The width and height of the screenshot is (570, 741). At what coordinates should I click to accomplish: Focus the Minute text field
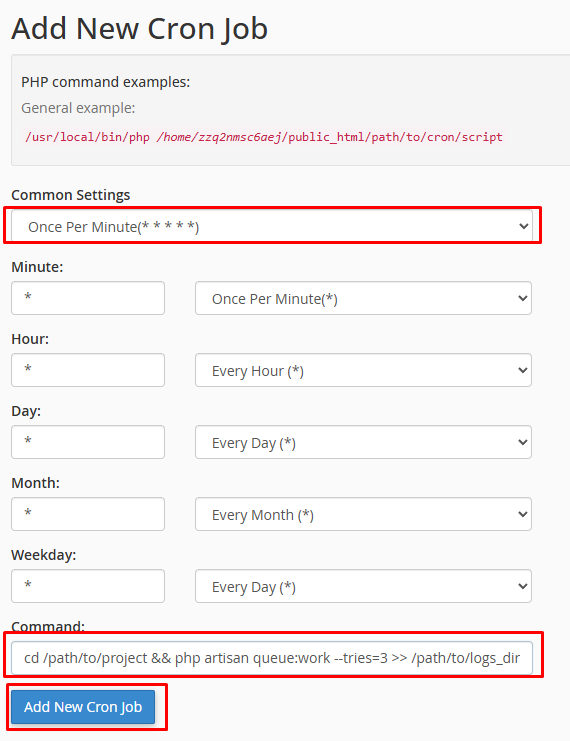point(88,298)
